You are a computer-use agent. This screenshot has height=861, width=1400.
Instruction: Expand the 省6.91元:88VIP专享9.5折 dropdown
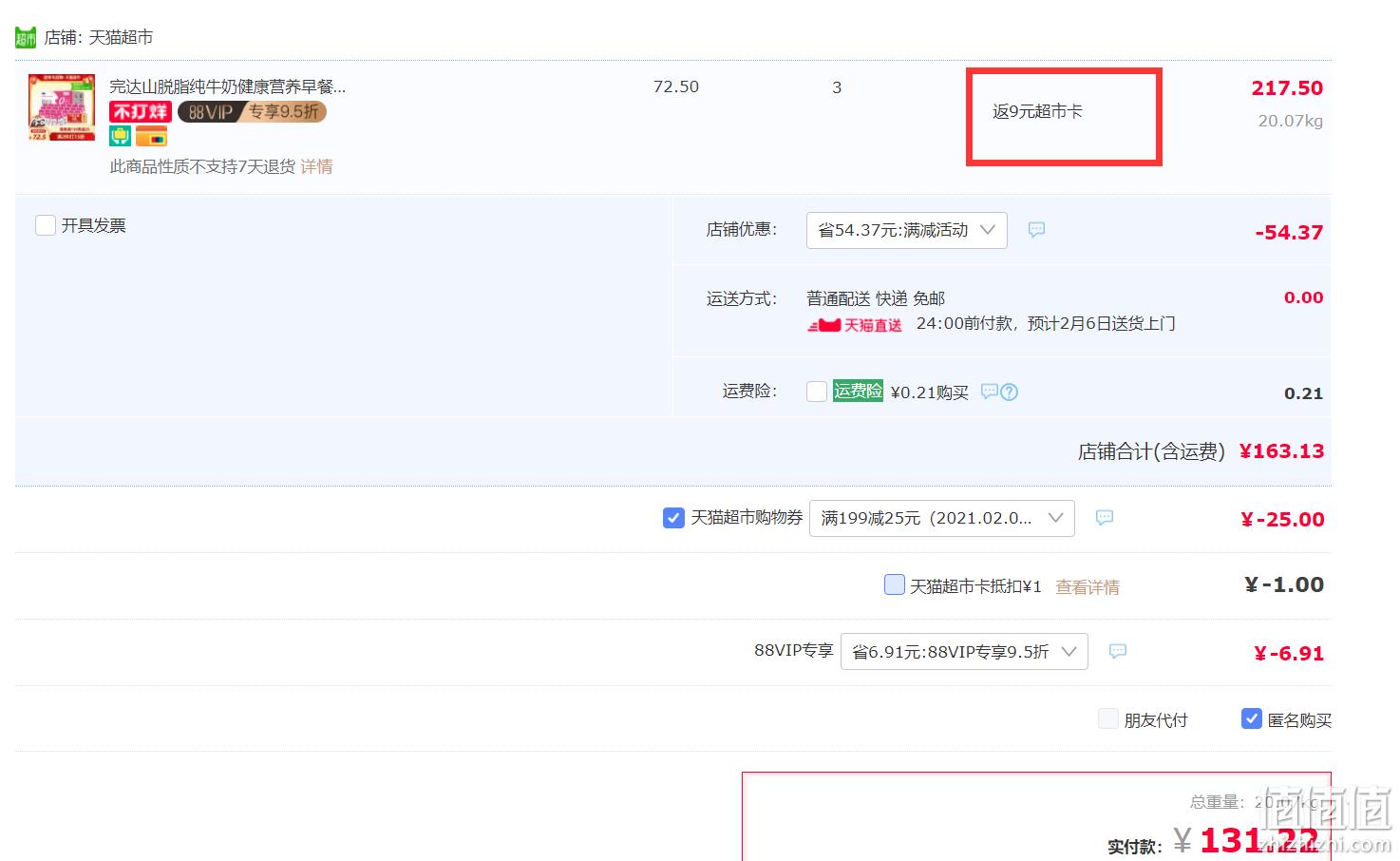[964, 651]
